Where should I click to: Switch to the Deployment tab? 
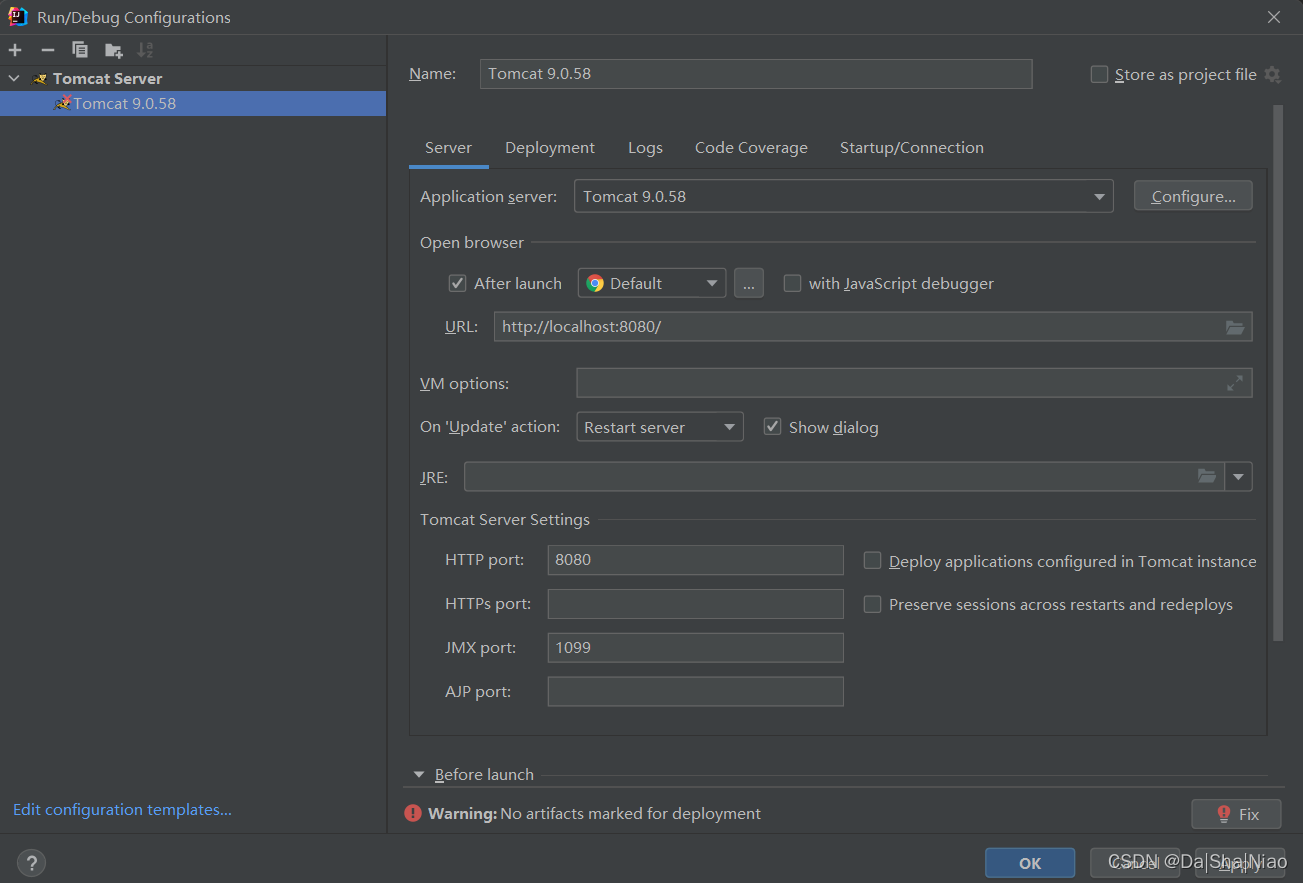[550, 148]
